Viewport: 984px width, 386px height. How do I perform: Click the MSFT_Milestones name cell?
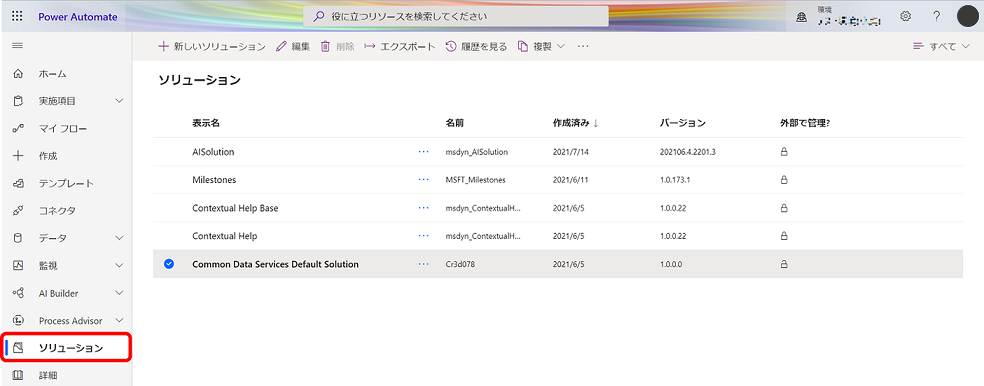coord(475,180)
